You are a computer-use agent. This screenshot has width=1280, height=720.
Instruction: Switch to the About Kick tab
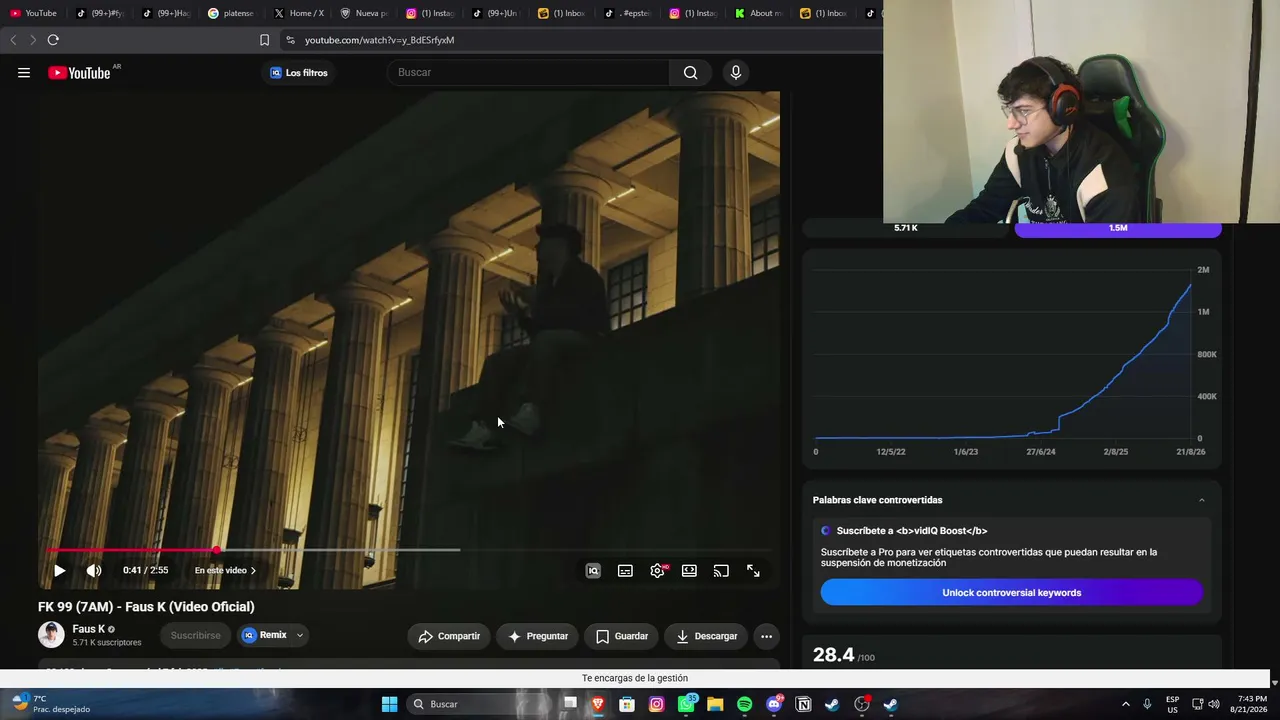pyautogui.click(x=760, y=13)
